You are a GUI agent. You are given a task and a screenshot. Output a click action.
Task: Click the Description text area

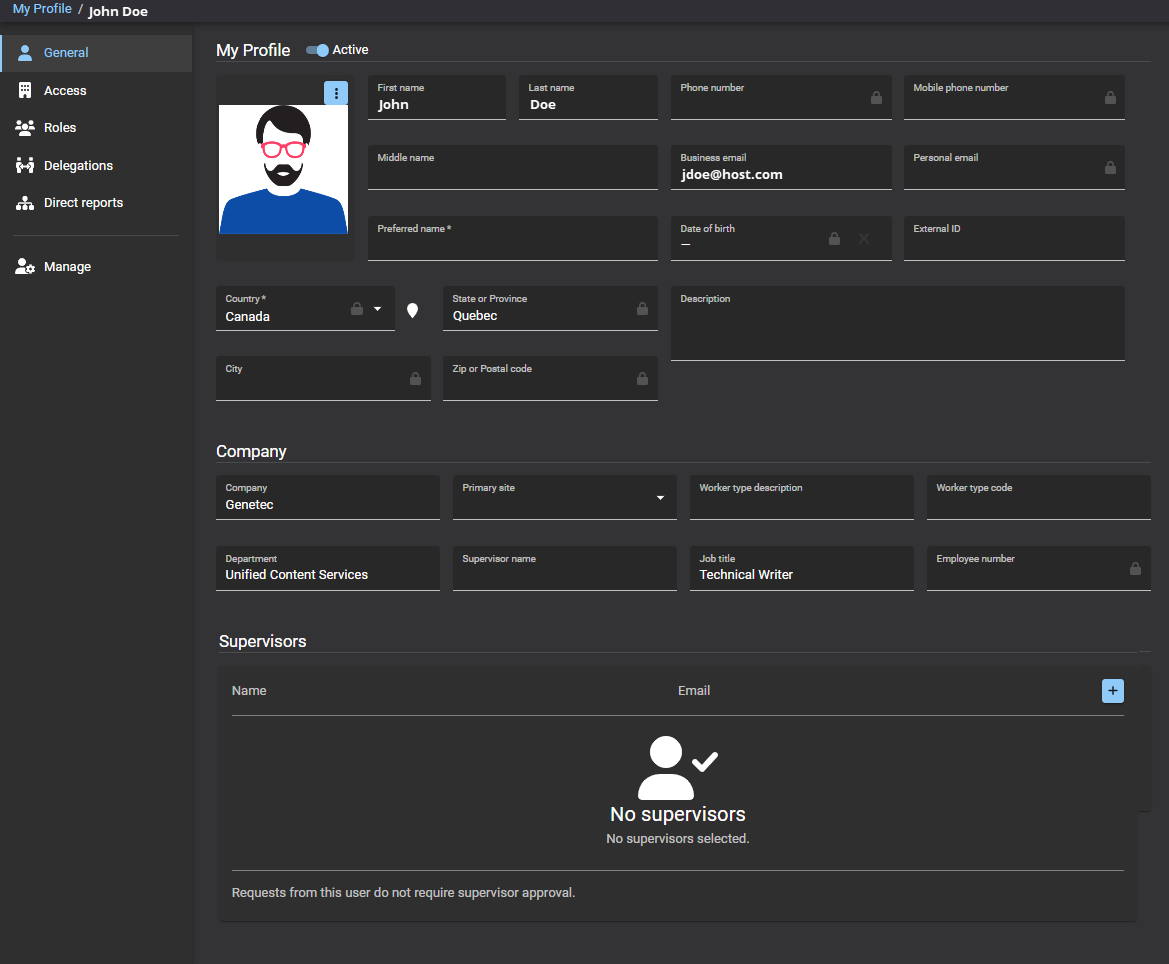pos(898,323)
